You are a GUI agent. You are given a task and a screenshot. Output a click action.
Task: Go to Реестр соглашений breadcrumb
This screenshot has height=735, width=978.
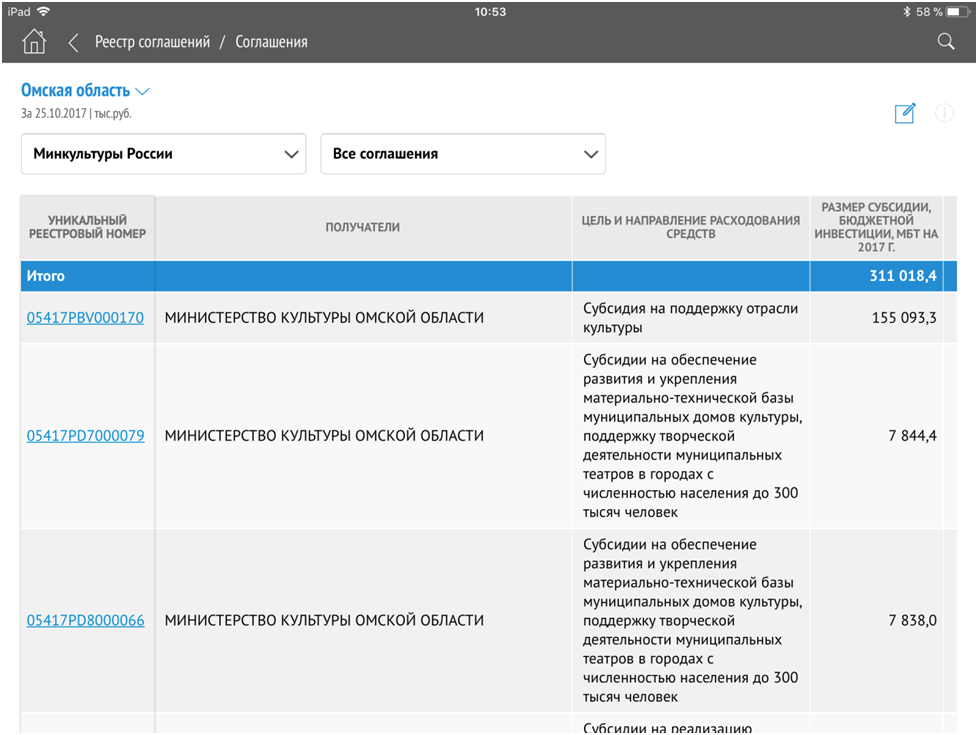(x=152, y=42)
